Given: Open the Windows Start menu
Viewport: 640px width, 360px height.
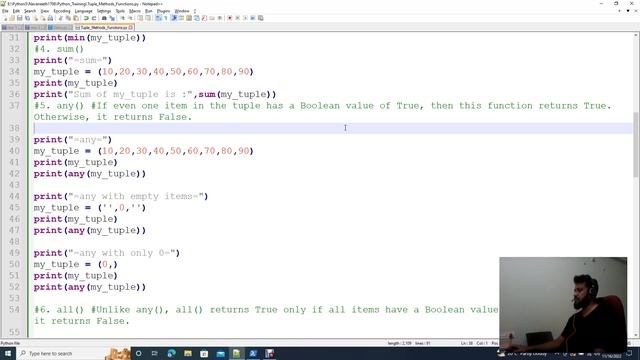Looking at the screenshot, I should (x=8, y=353).
